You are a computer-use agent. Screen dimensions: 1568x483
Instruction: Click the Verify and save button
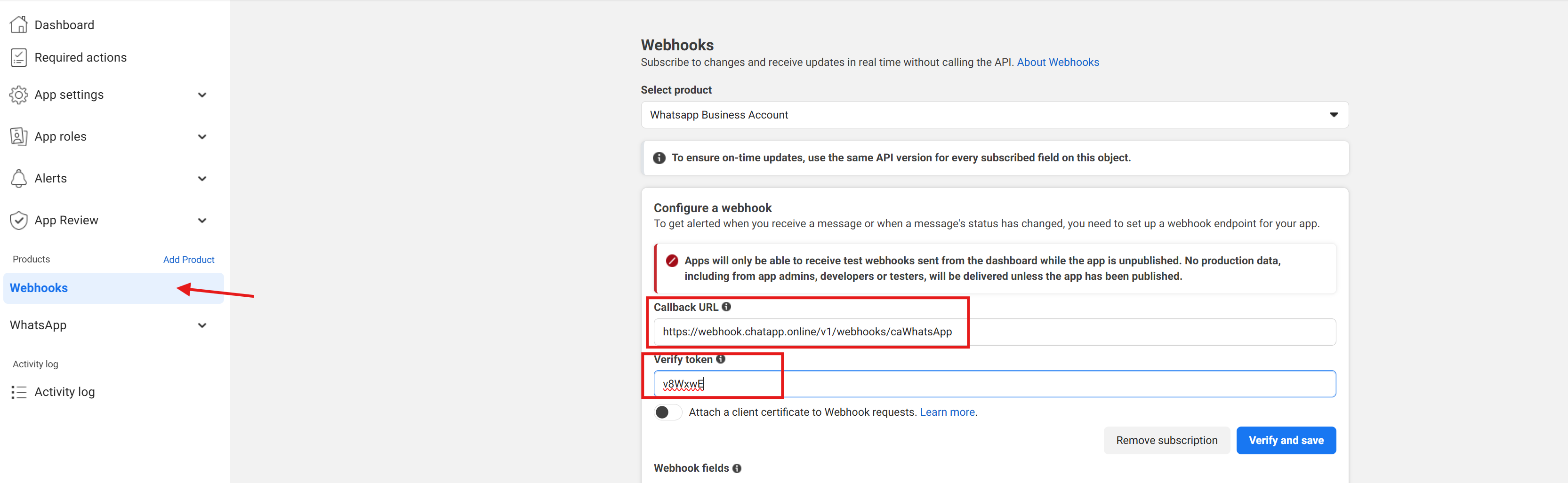click(1286, 440)
